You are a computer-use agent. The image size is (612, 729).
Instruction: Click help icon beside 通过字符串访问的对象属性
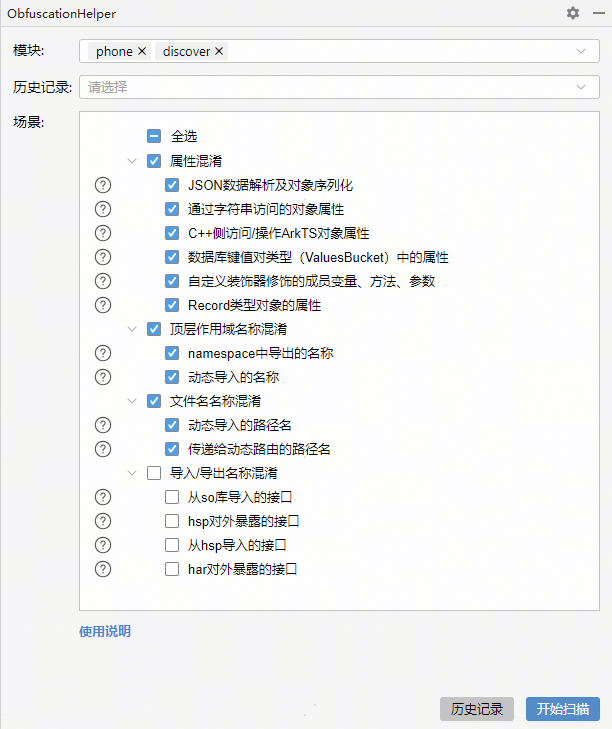(x=103, y=209)
